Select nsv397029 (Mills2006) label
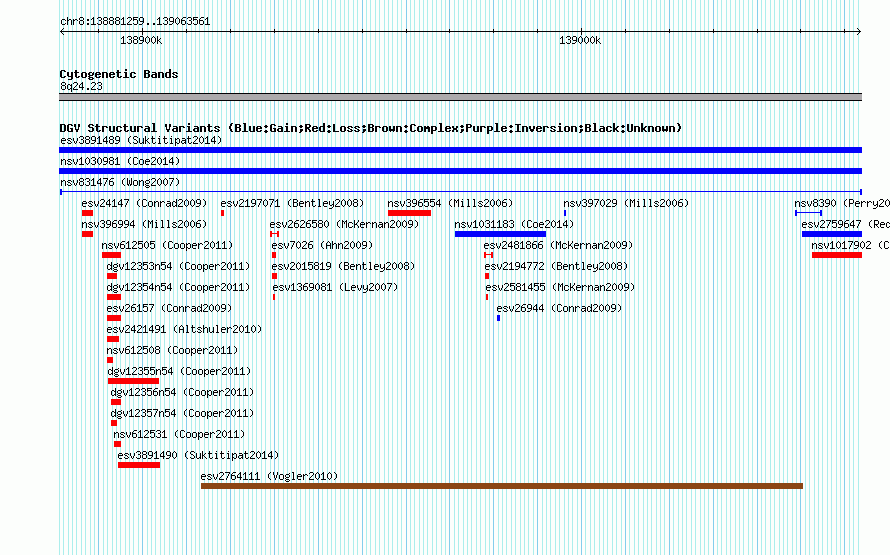The height and width of the screenshot is (555, 890). pyautogui.click(x=626, y=203)
